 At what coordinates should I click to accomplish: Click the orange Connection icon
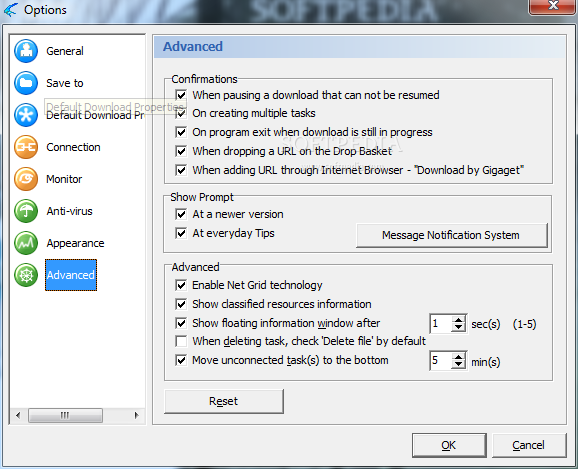coord(26,147)
